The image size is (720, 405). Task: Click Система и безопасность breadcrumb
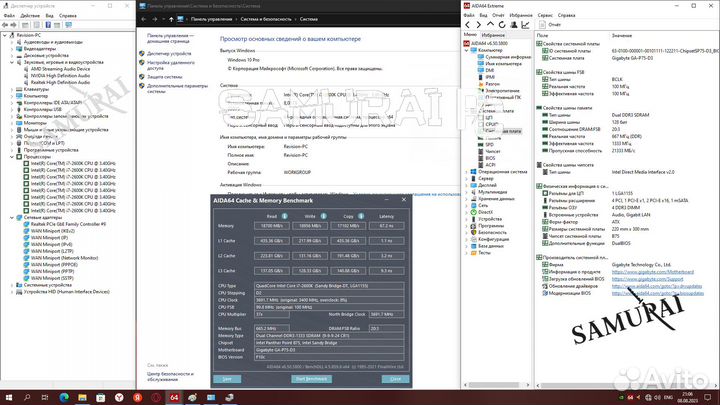[266, 19]
